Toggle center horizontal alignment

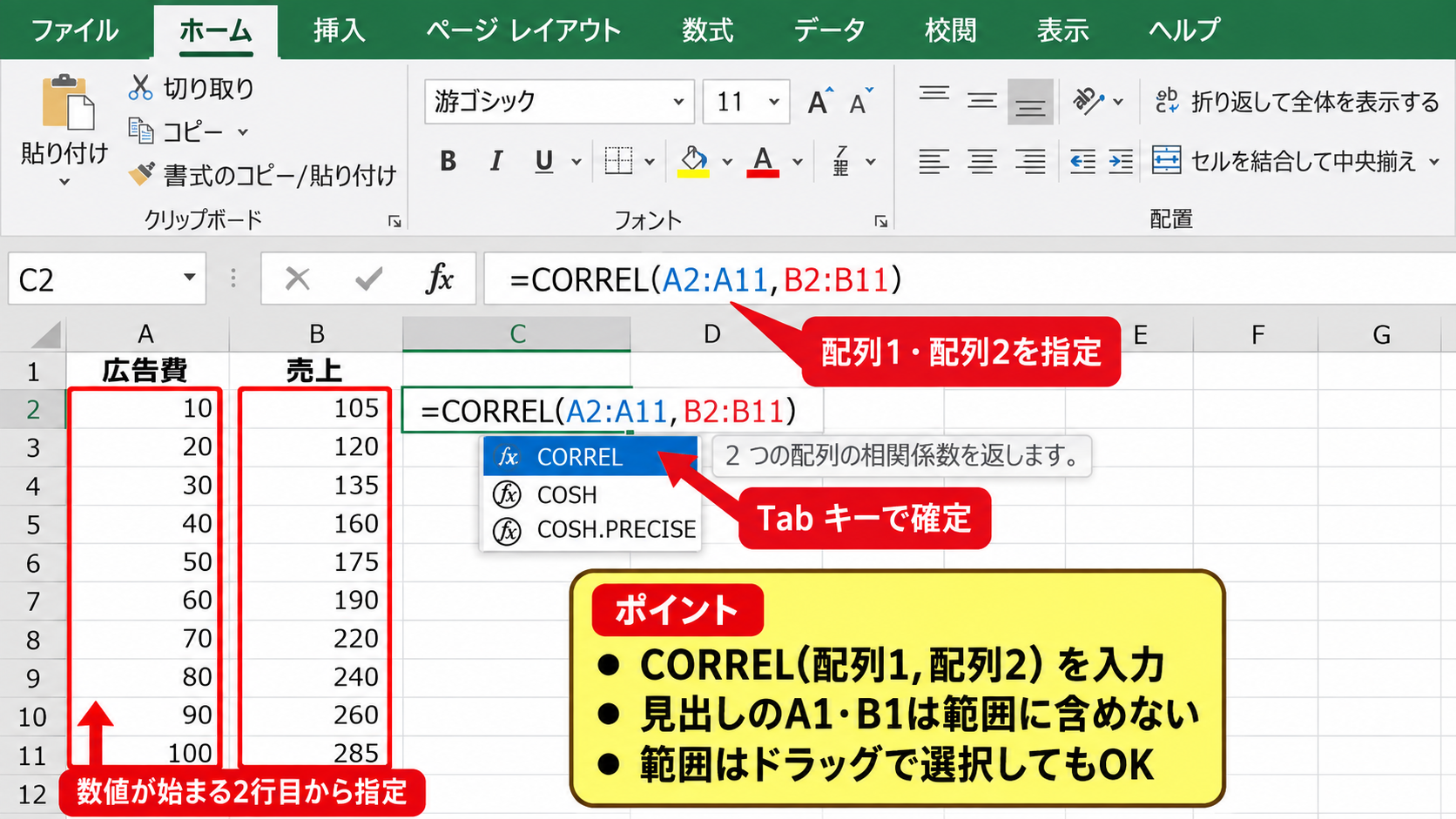click(982, 161)
